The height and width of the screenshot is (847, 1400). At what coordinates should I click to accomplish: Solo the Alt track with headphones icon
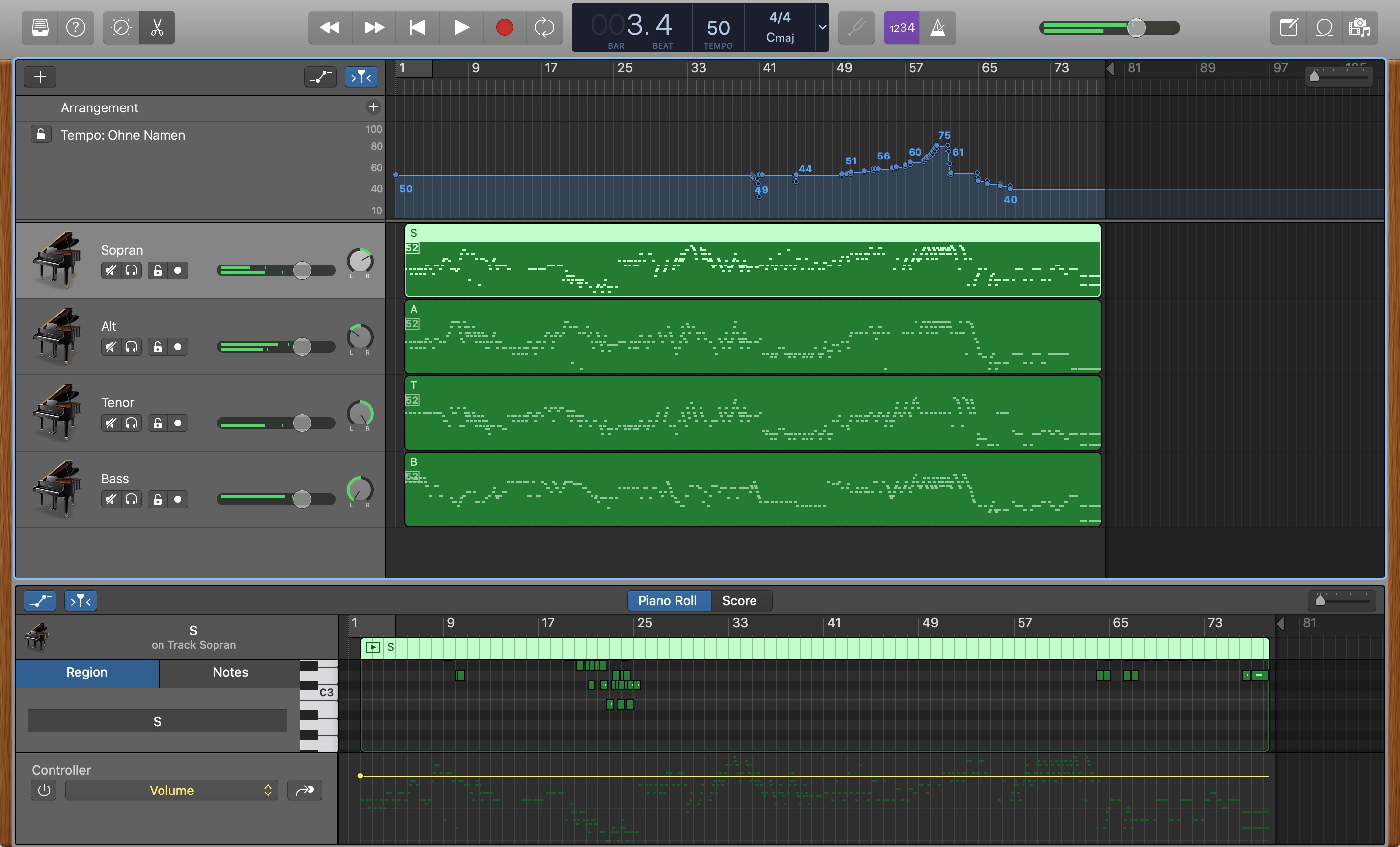[131, 347]
